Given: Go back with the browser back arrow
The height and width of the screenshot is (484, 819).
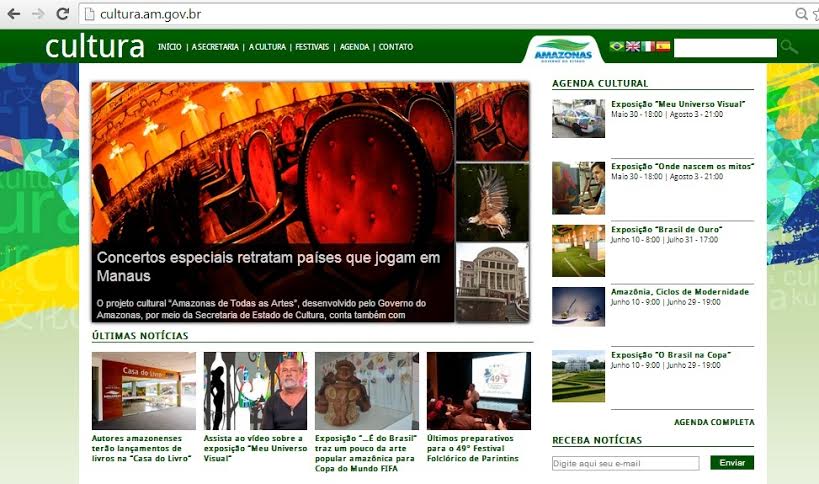Looking at the screenshot, I should point(14,14).
